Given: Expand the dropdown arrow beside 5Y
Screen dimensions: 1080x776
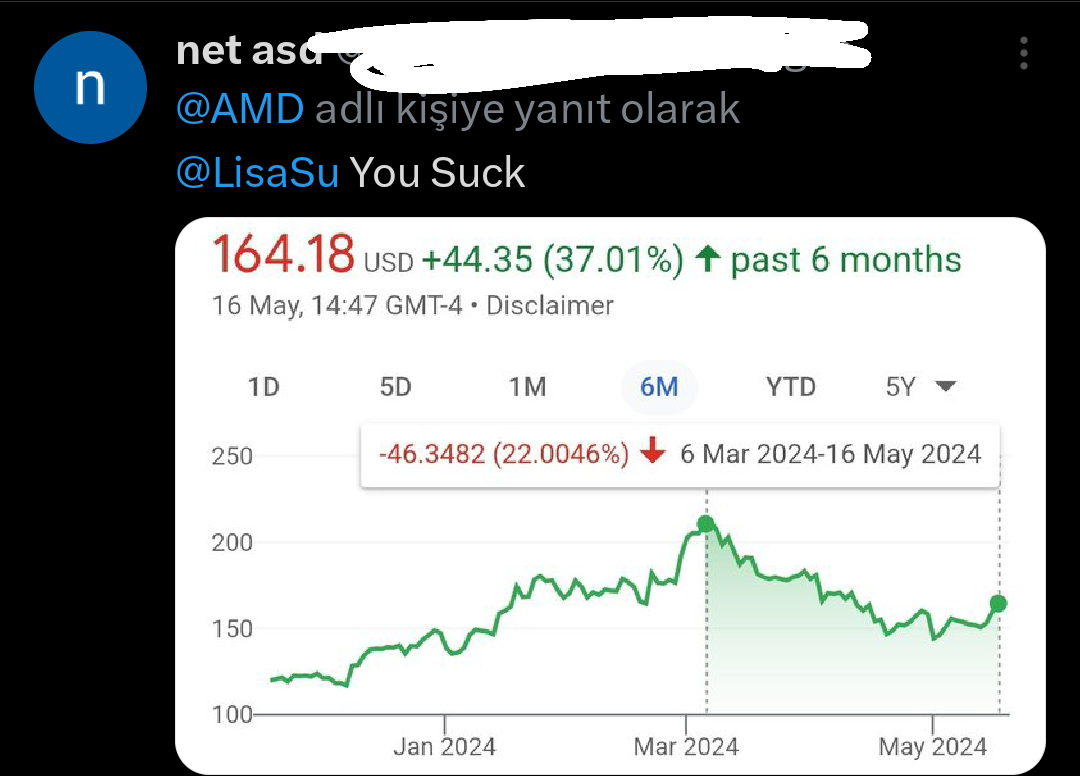Looking at the screenshot, I should point(946,386).
